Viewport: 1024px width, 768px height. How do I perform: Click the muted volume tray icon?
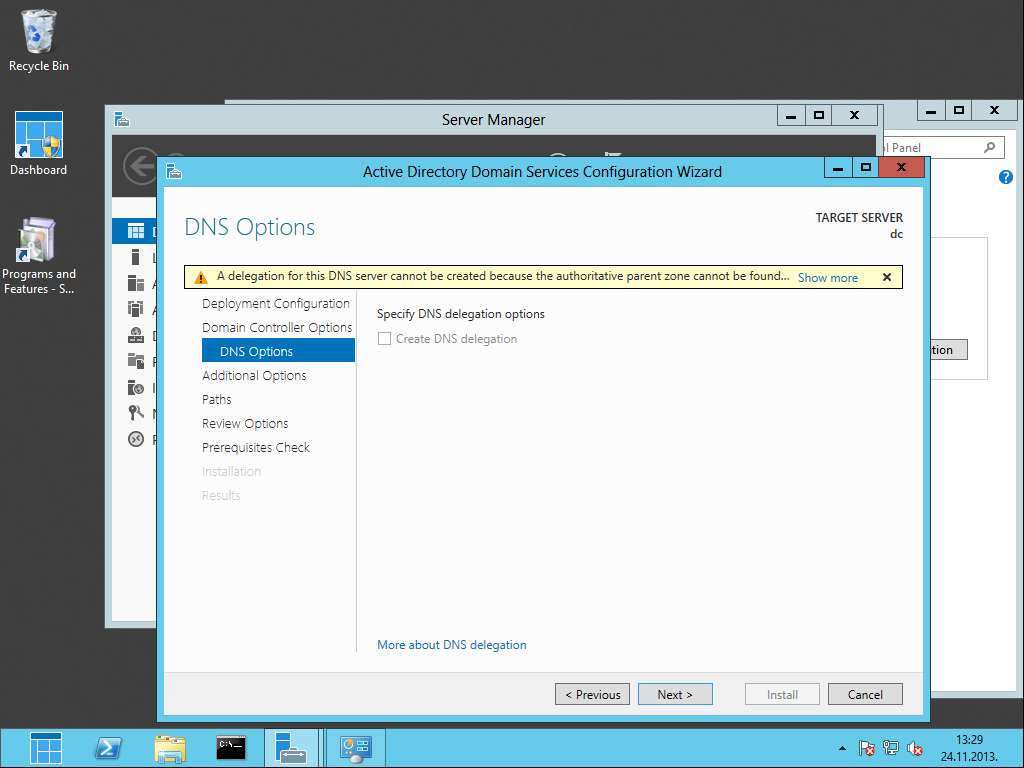point(914,748)
